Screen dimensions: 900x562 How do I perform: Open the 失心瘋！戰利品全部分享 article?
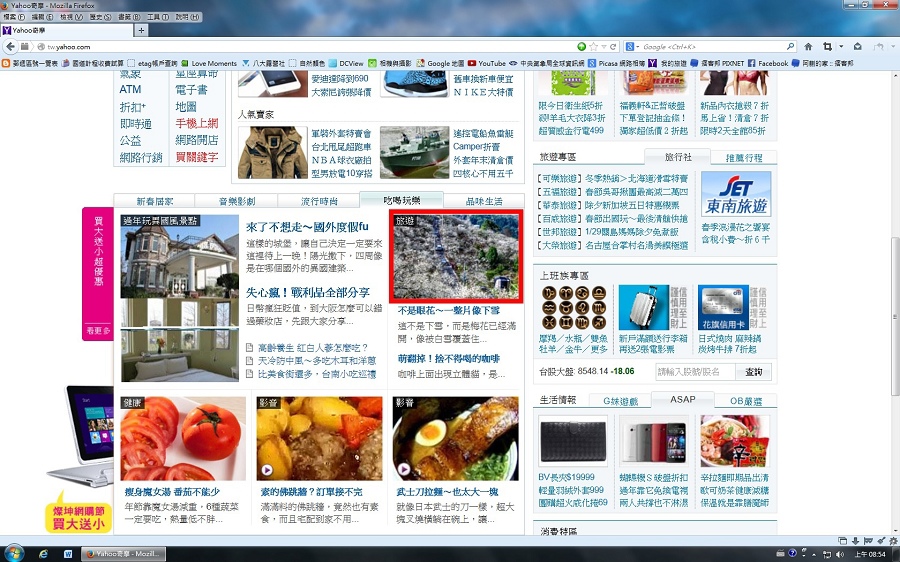[x=308, y=293]
